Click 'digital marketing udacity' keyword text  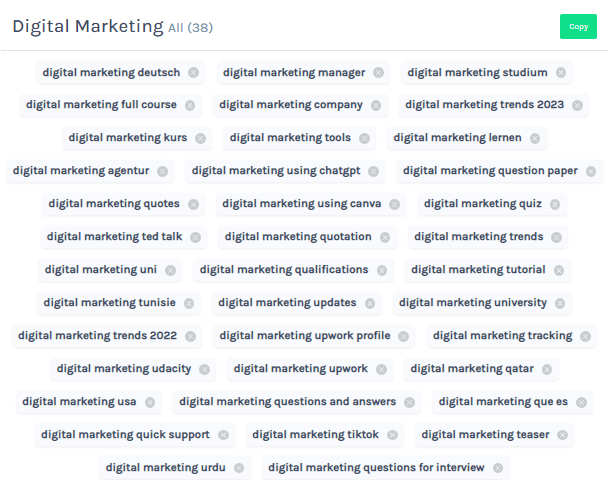coord(124,369)
